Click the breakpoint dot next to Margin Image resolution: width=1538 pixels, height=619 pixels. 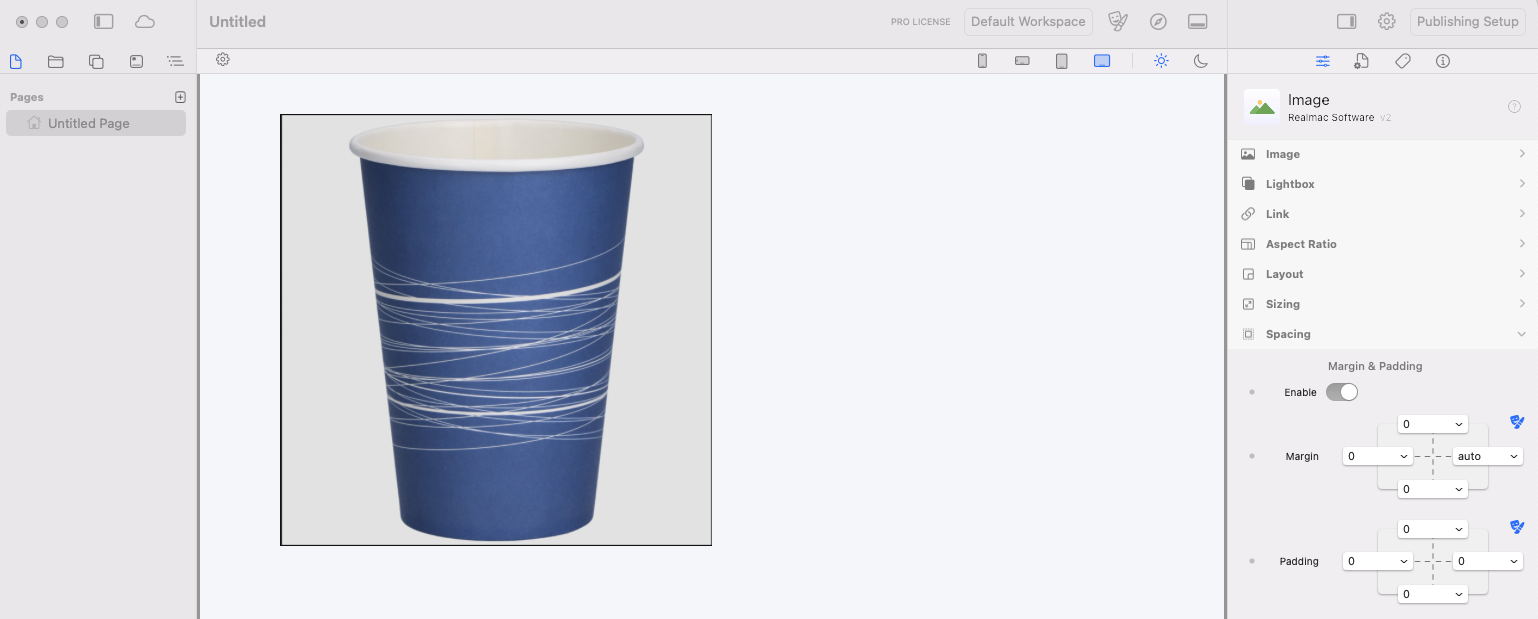coord(1252,456)
